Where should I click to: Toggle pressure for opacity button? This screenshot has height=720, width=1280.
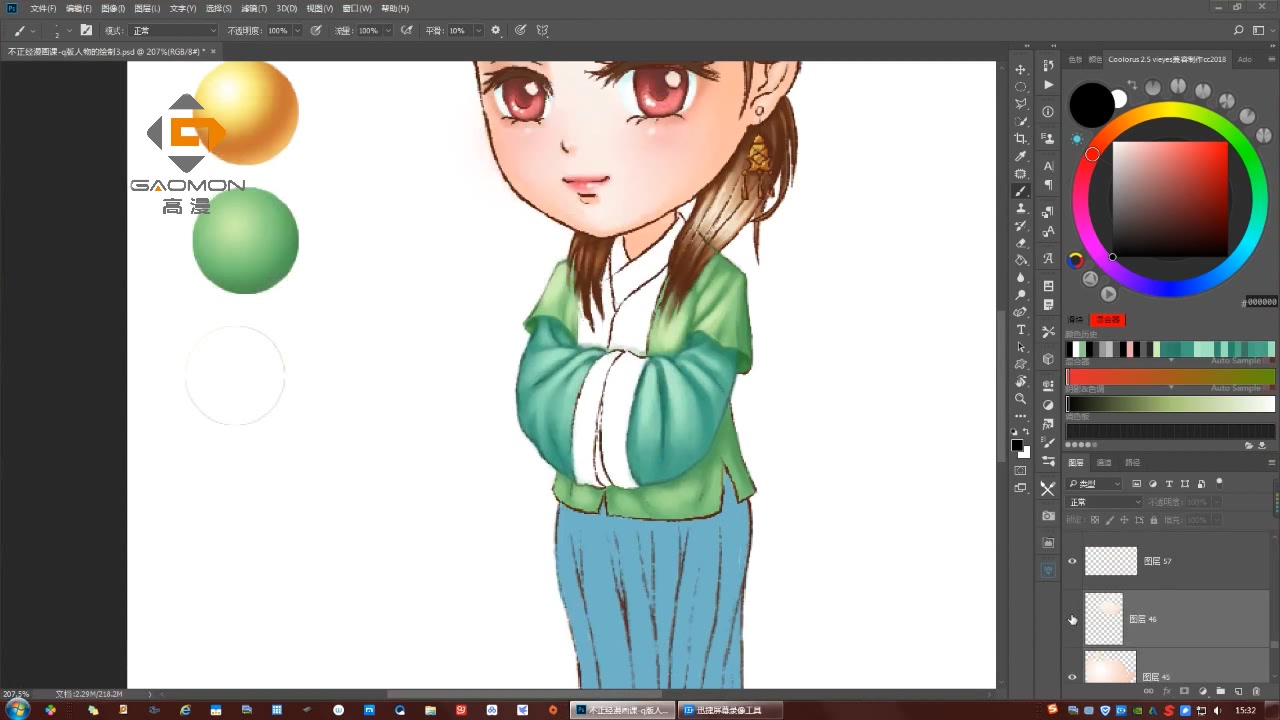(316, 30)
